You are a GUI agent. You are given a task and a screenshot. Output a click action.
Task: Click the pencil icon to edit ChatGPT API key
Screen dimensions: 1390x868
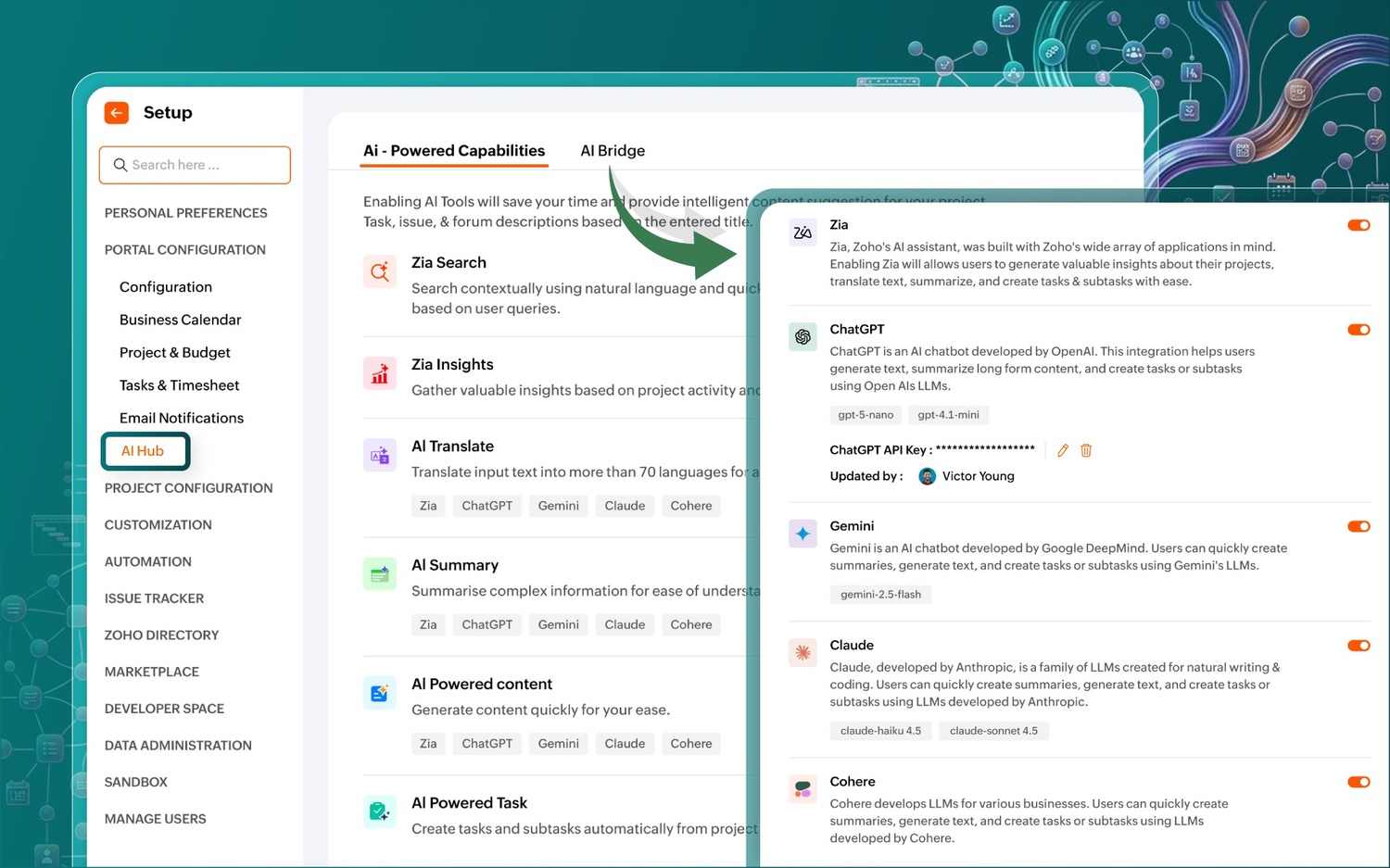(1063, 450)
